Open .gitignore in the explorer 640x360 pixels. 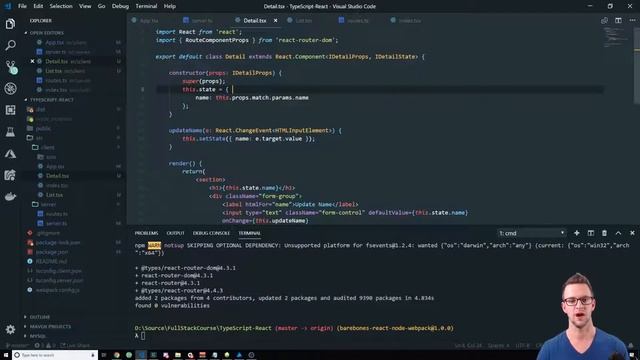[48, 233]
